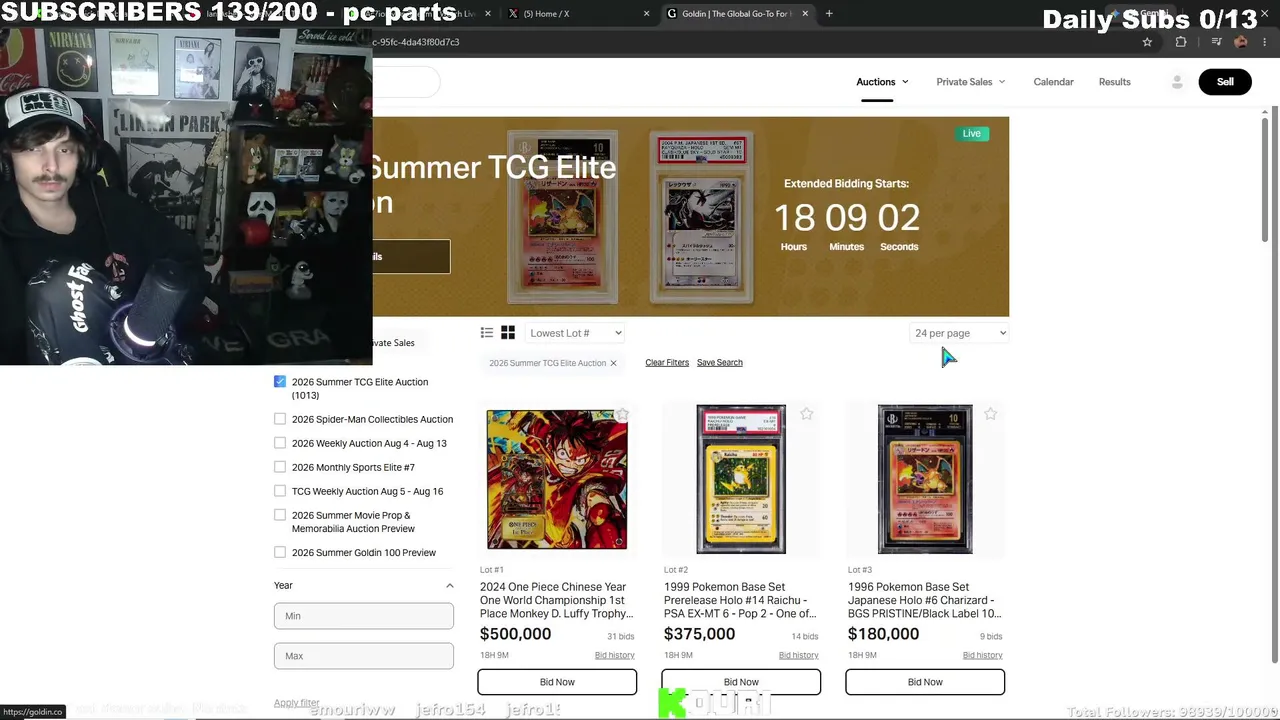Open the Luffy Trophy card thumbnail

[x=557, y=479]
